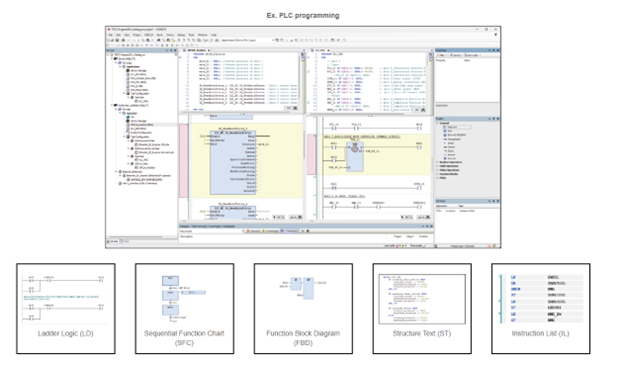Open the Filter dropdown in Properties
This screenshot has height=367, width=624.
pyautogui.click(x=442, y=55)
